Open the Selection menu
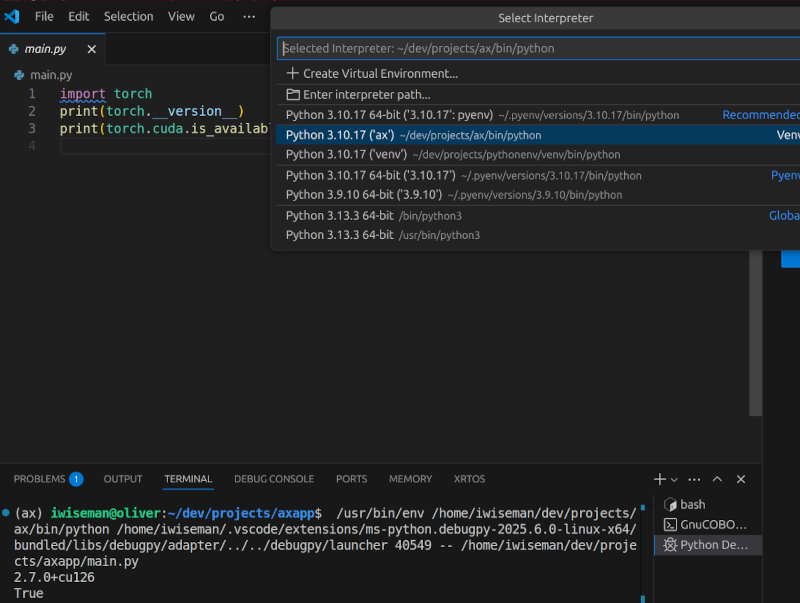800x603 pixels. point(129,17)
